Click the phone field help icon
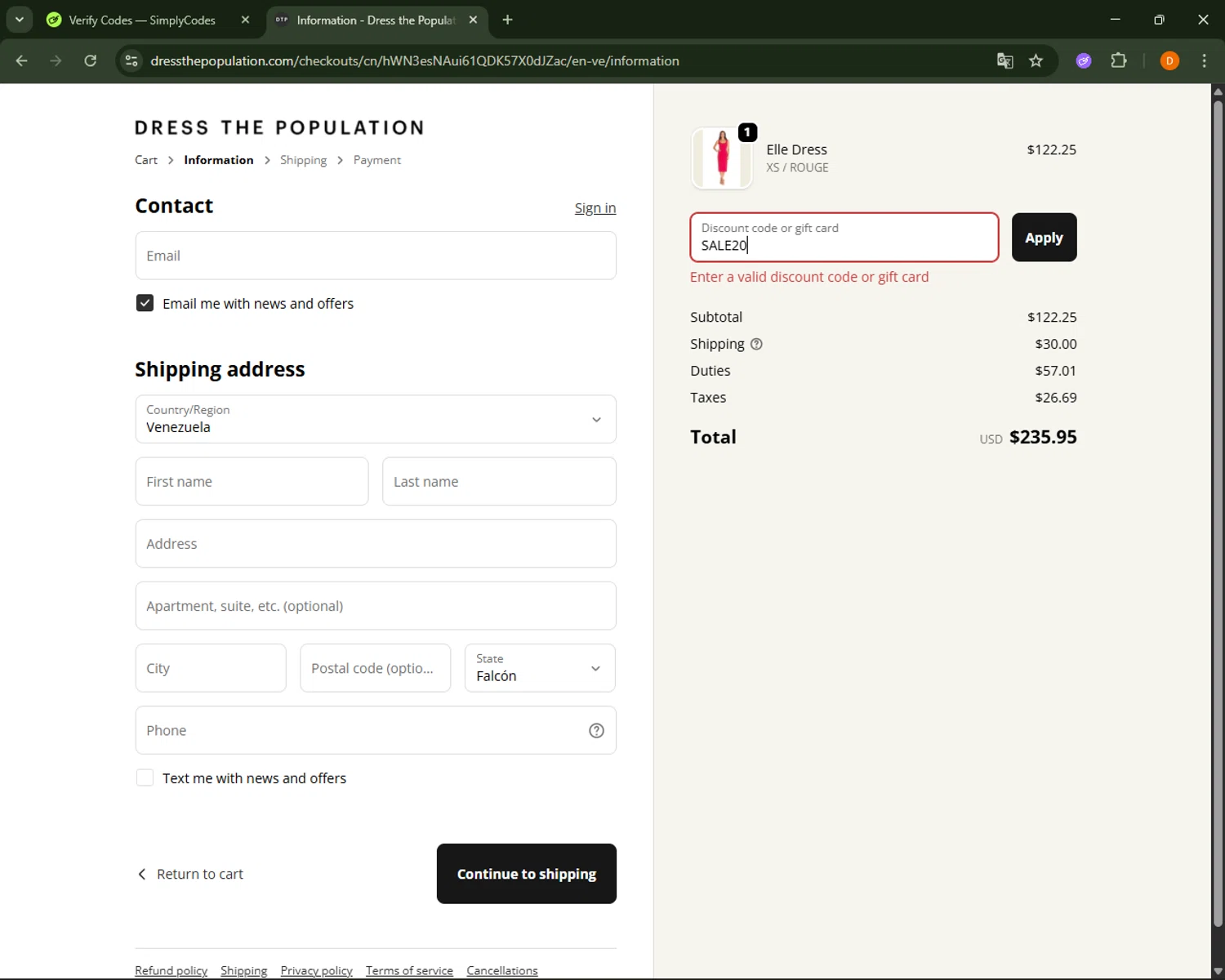 (597, 730)
